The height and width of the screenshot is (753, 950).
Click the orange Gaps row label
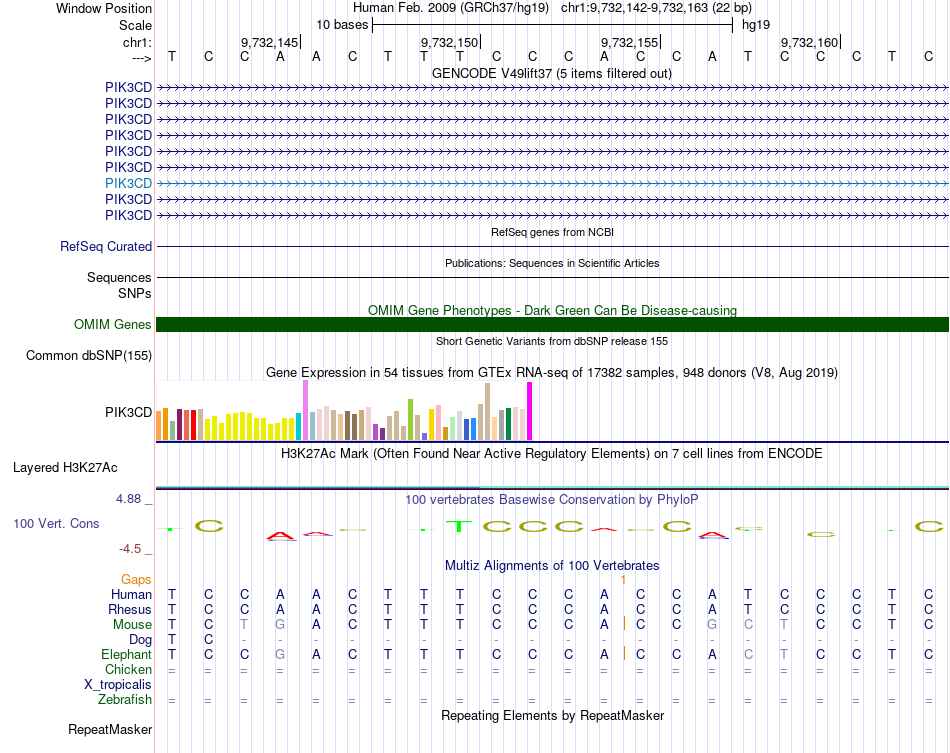click(x=136, y=580)
